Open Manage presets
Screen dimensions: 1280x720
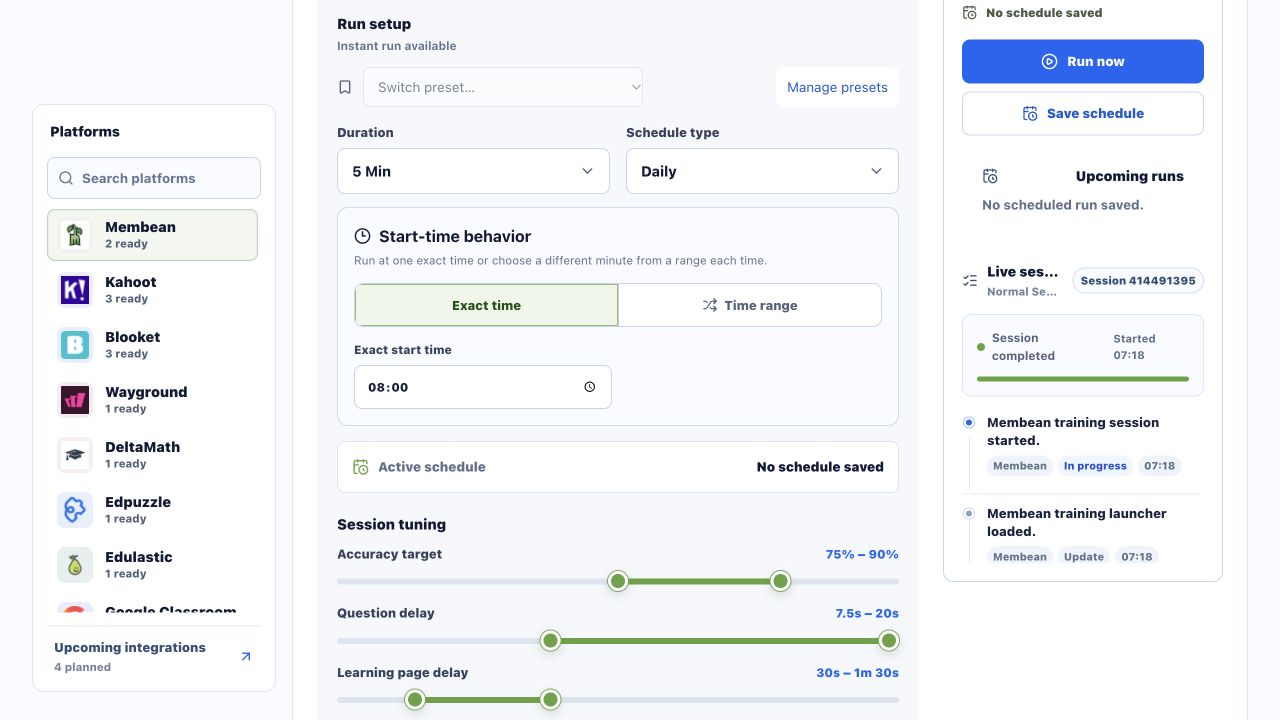[x=837, y=87]
